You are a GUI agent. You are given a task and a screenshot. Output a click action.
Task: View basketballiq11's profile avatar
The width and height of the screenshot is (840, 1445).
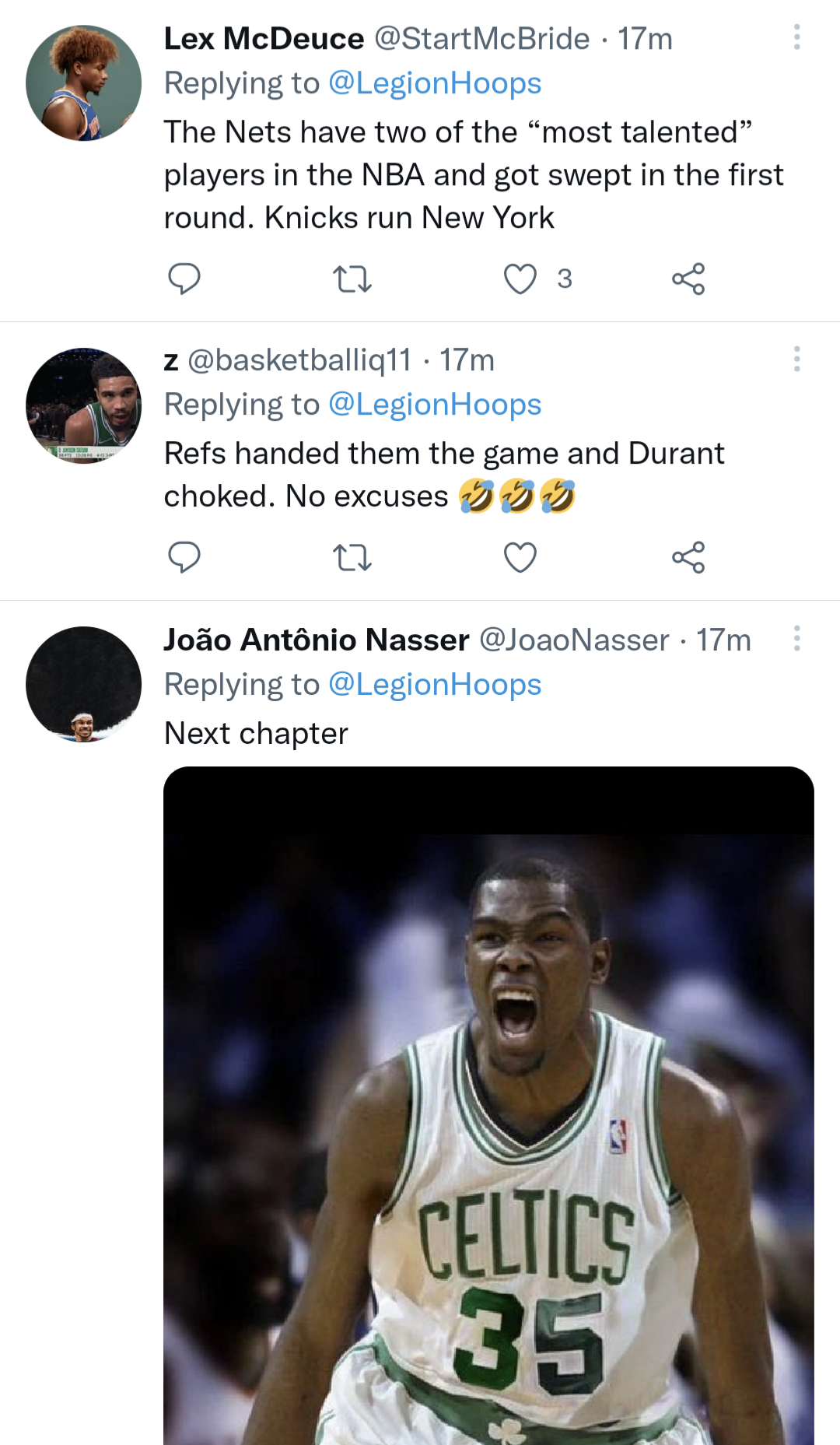pyautogui.click(x=84, y=405)
